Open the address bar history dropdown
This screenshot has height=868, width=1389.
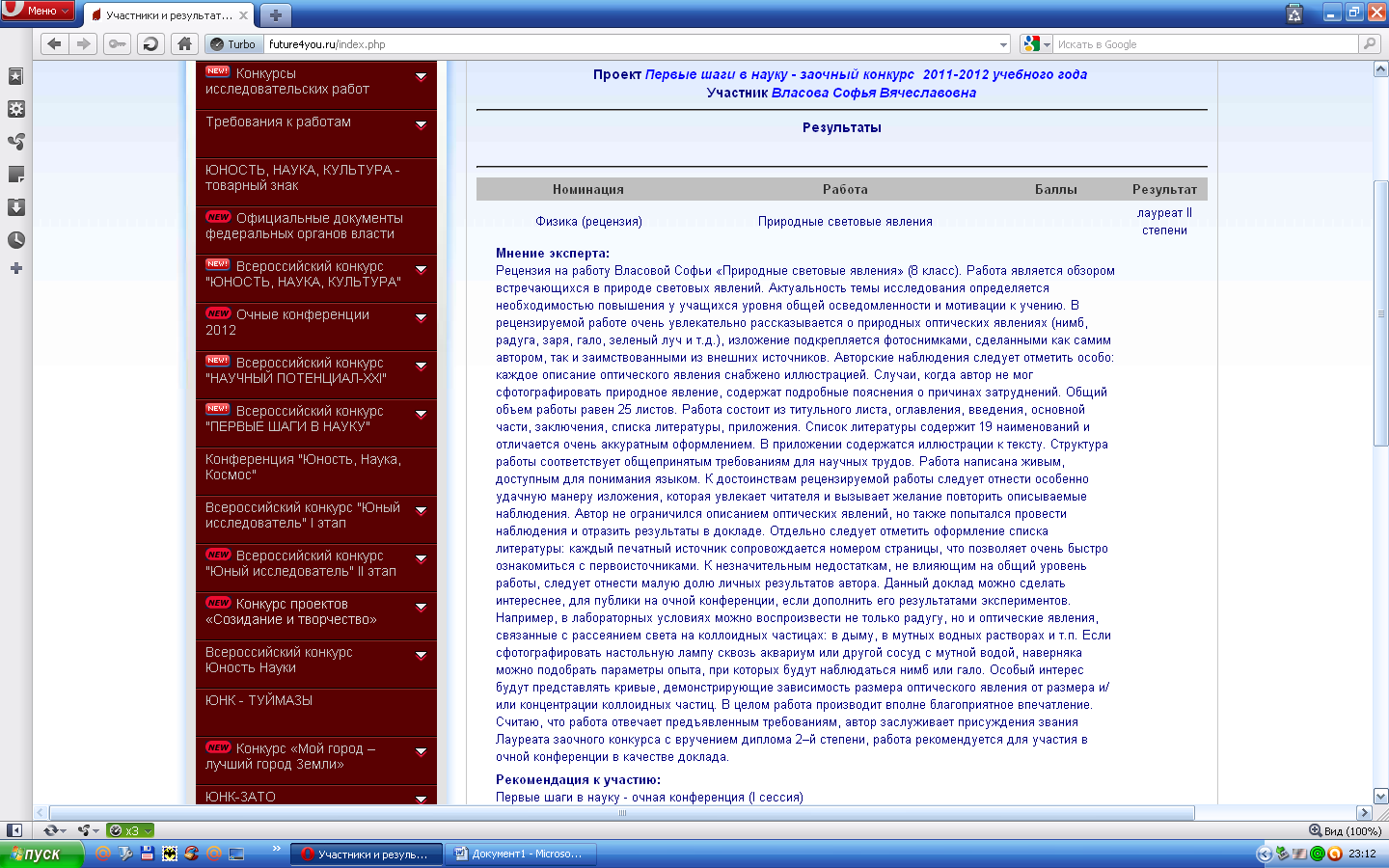point(1003,44)
